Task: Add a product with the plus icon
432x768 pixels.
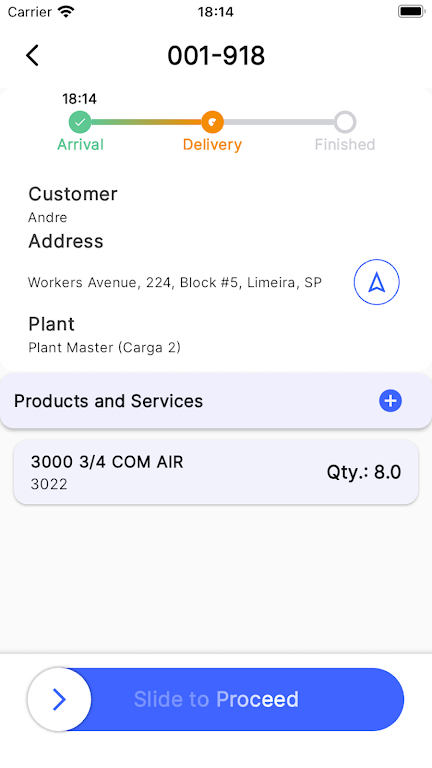Action: tap(390, 401)
